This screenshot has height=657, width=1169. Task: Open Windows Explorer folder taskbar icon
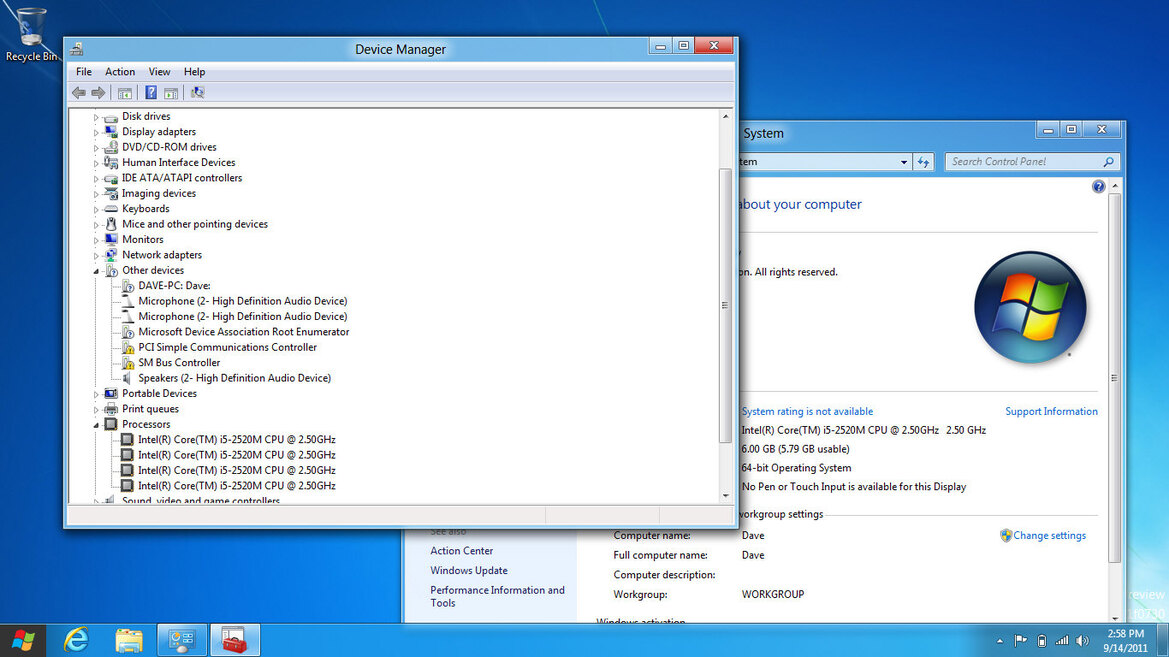point(128,640)
